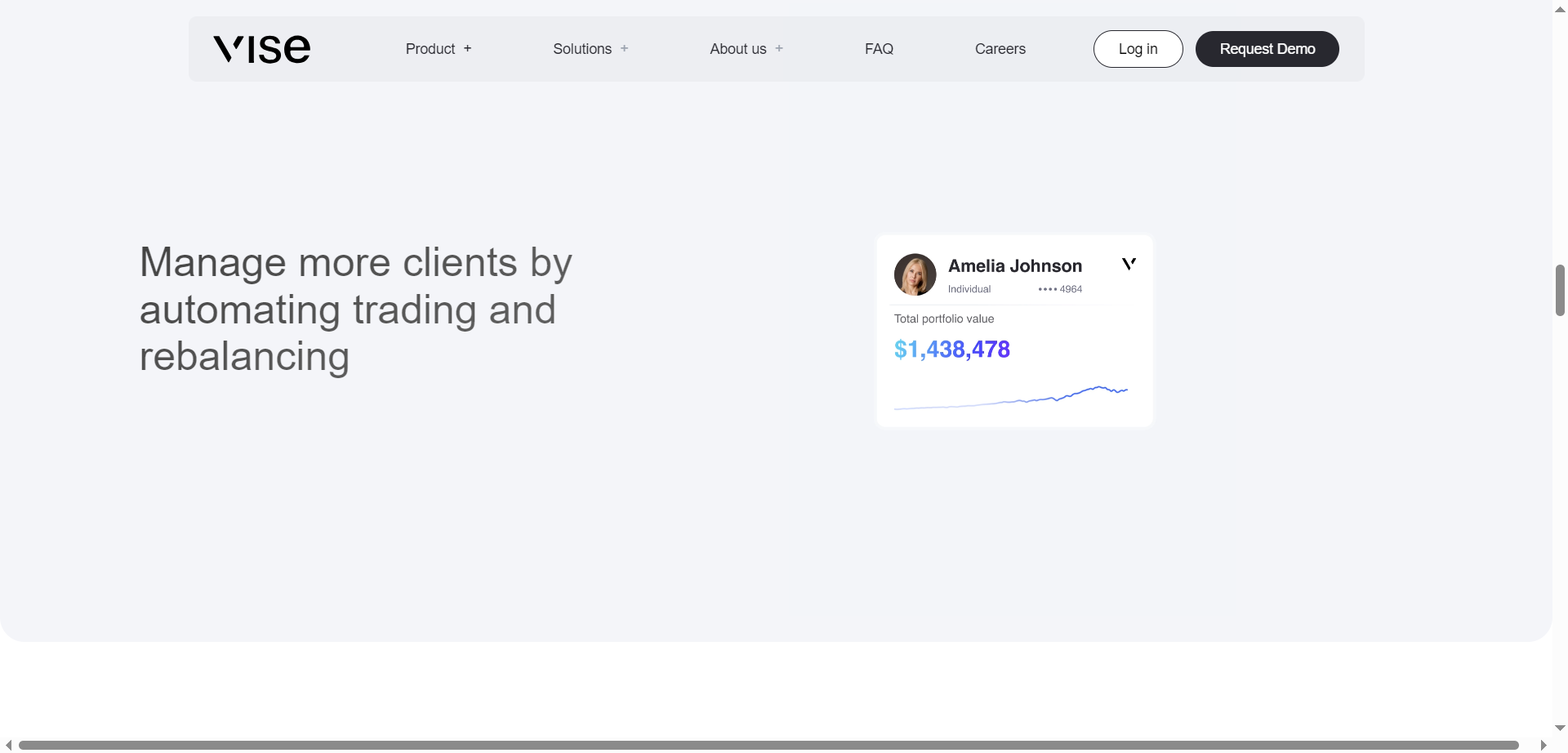The width and height of the screenshot is (1568, 753).
Task: Open the FAQ page
Action: pyautogui.click(x=879, y=48)
